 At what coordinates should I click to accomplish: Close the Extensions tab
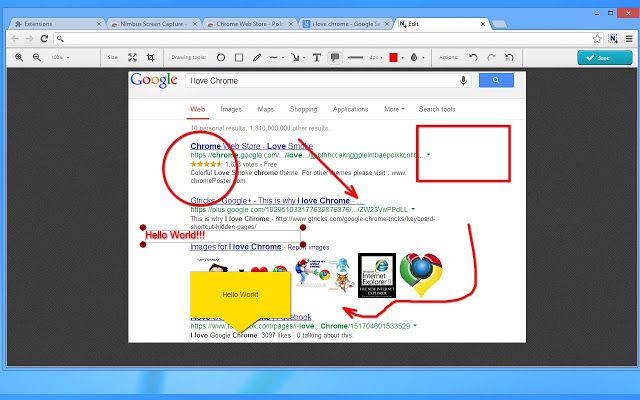click(x=99, y=24)
